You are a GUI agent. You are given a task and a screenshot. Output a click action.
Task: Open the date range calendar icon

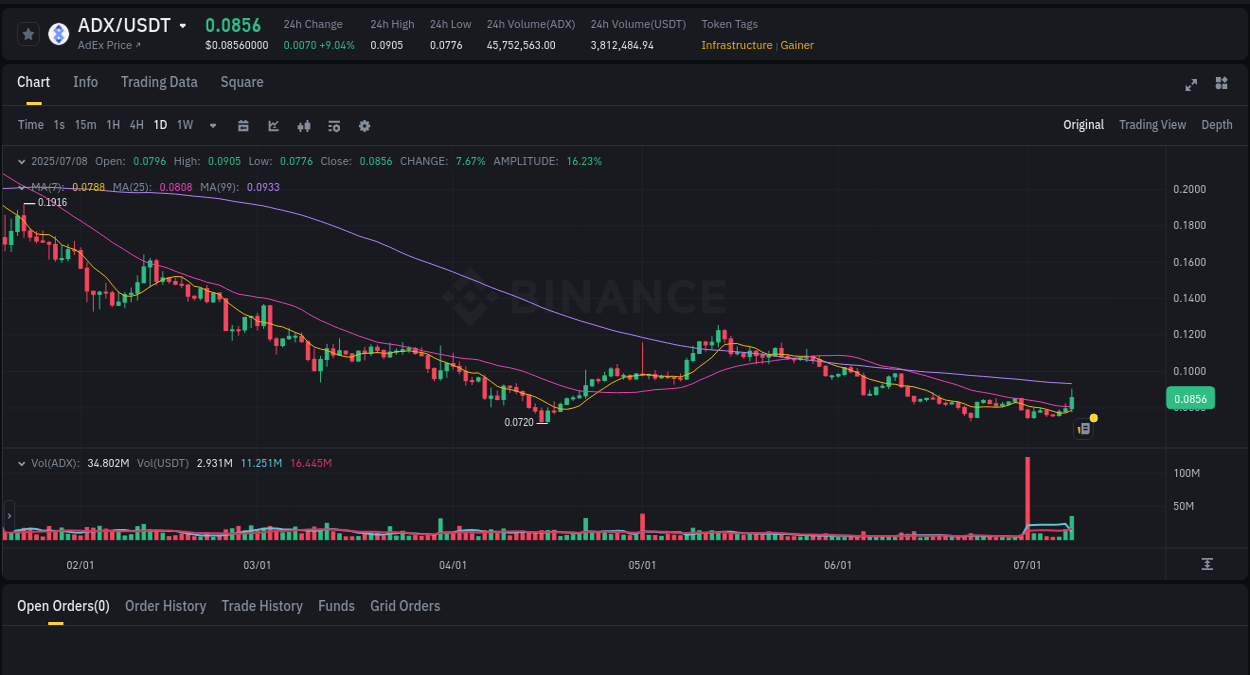[243, 125]
